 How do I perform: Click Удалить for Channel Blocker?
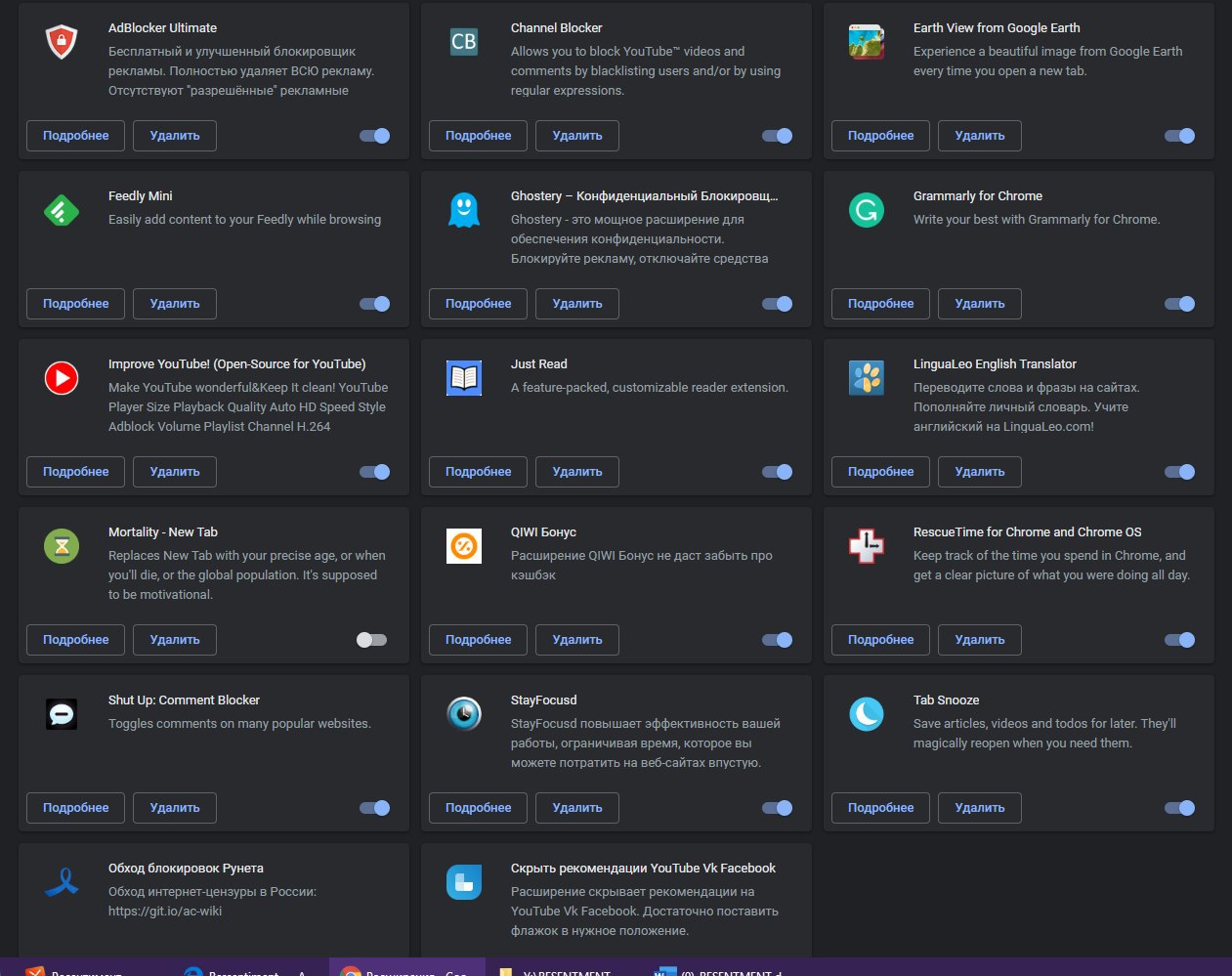(577, 136)
